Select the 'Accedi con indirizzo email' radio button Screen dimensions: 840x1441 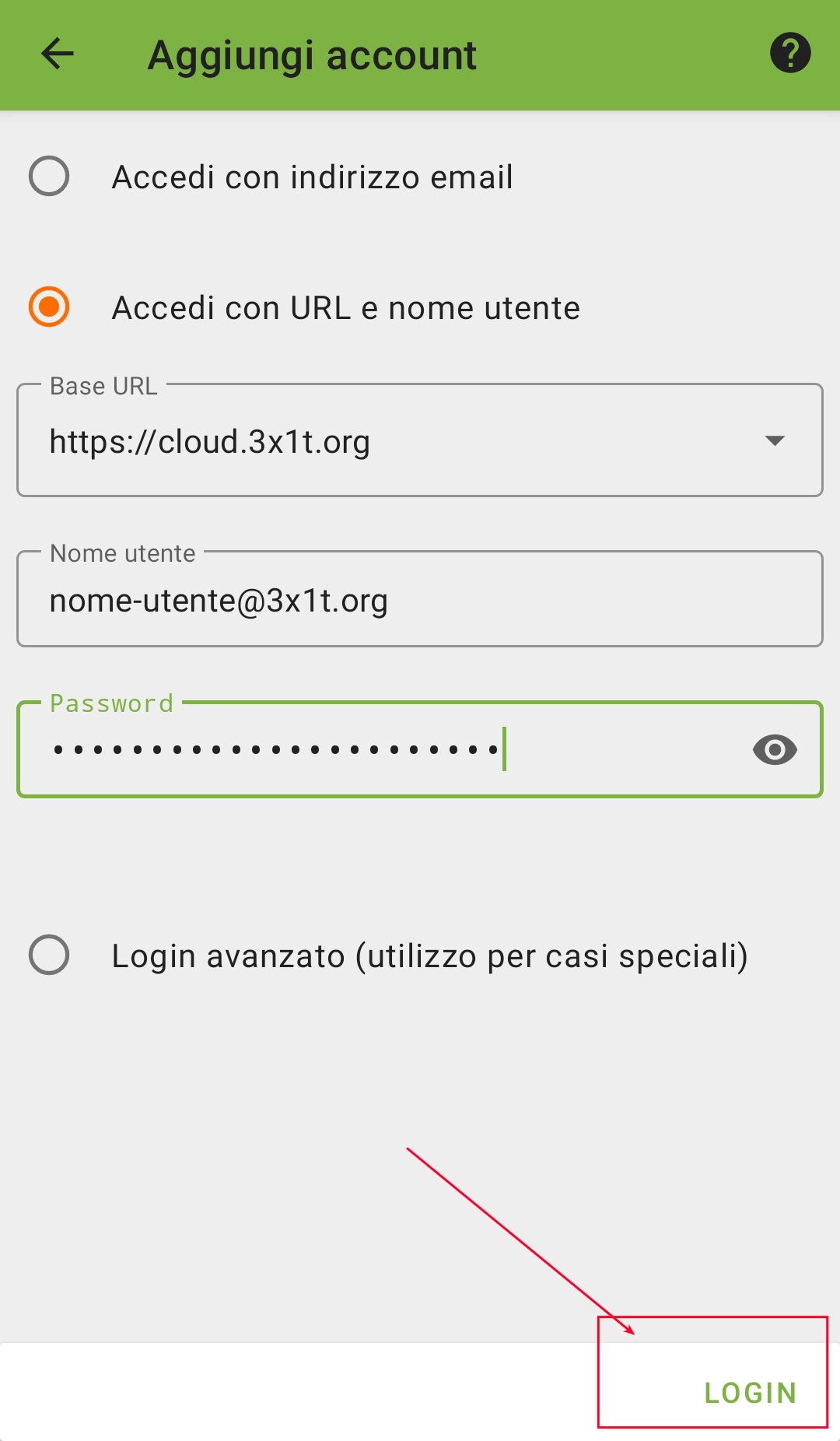(49, 176)
